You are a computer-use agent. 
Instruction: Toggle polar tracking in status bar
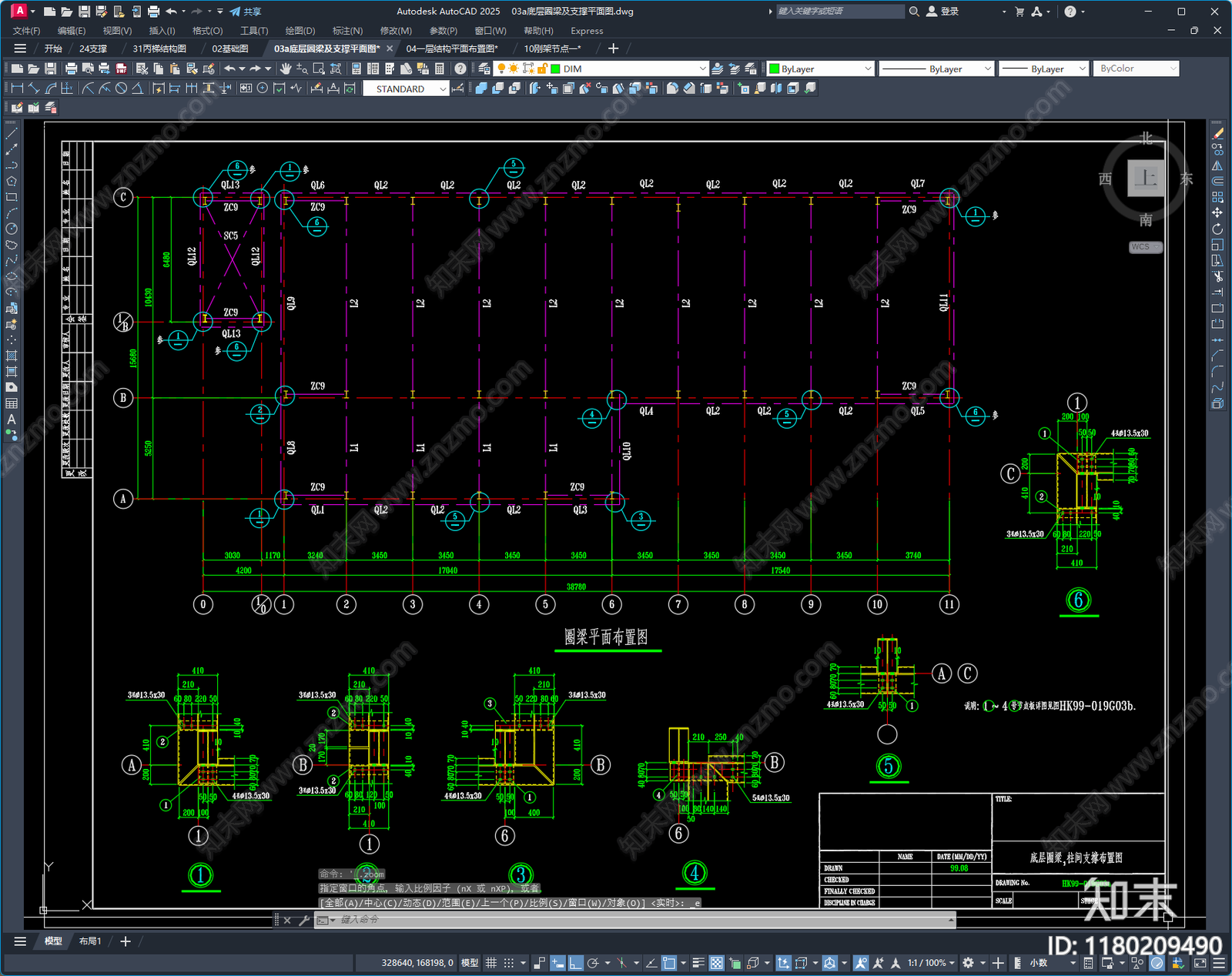pos(593,963)
